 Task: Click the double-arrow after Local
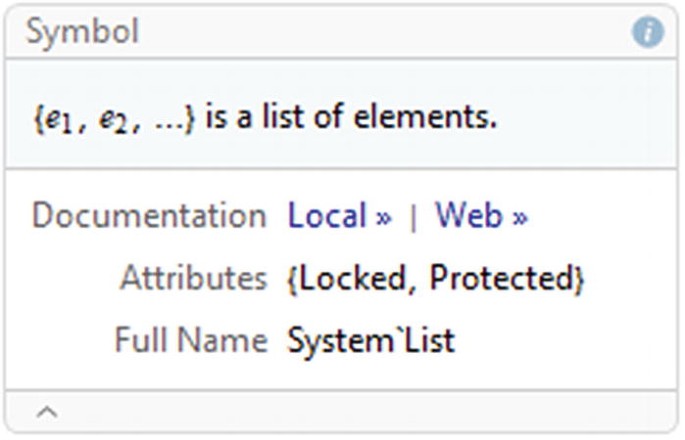tap(384, 218)
